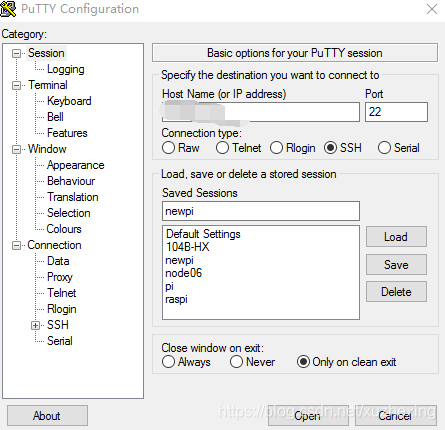This screenshot has width=445, height=430.
Task: Open the Proxy settings category
Action: (x=60, y=277)
